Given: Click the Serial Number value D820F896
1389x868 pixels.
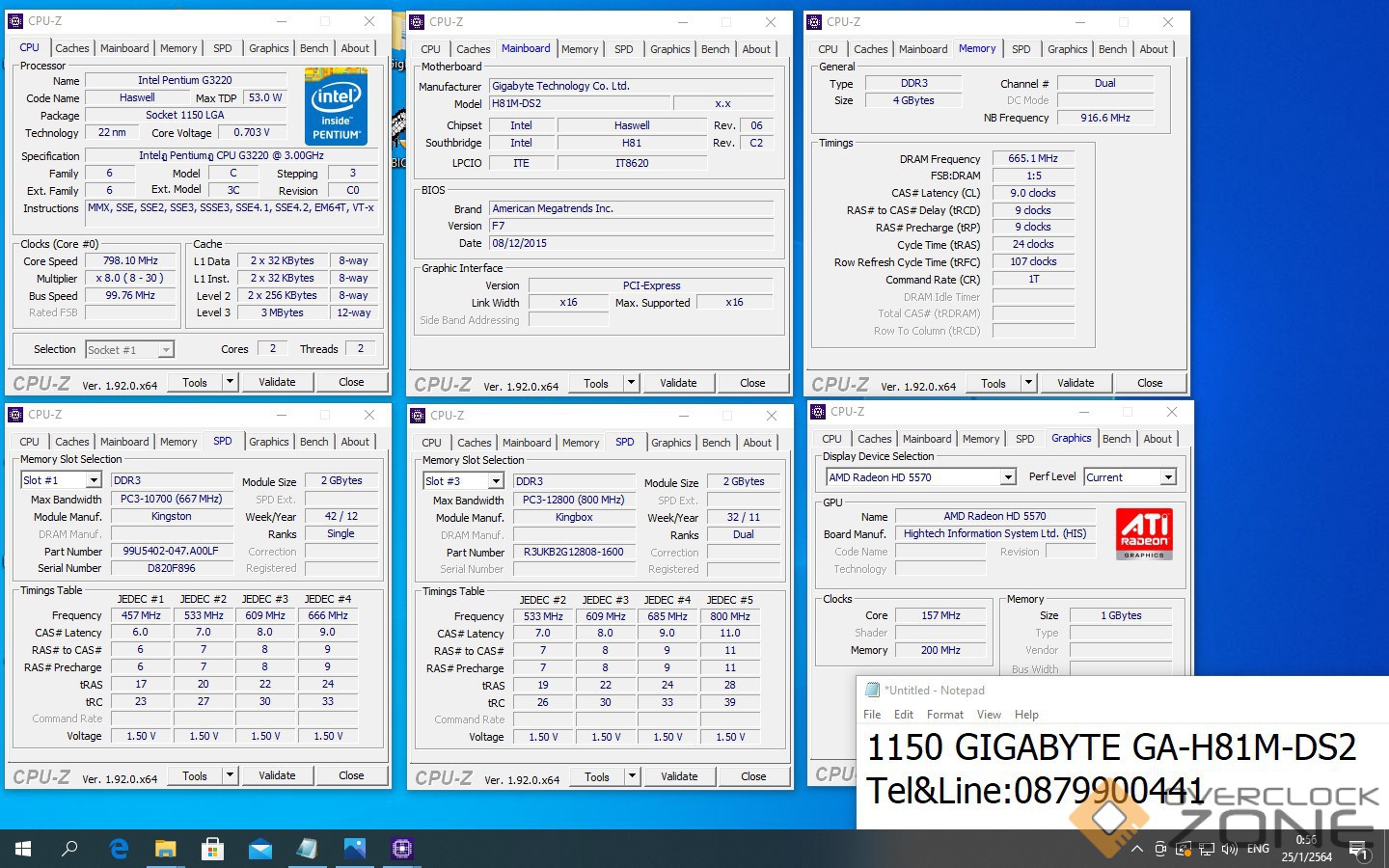Looking at the screenshot, I should coord(172,568).
